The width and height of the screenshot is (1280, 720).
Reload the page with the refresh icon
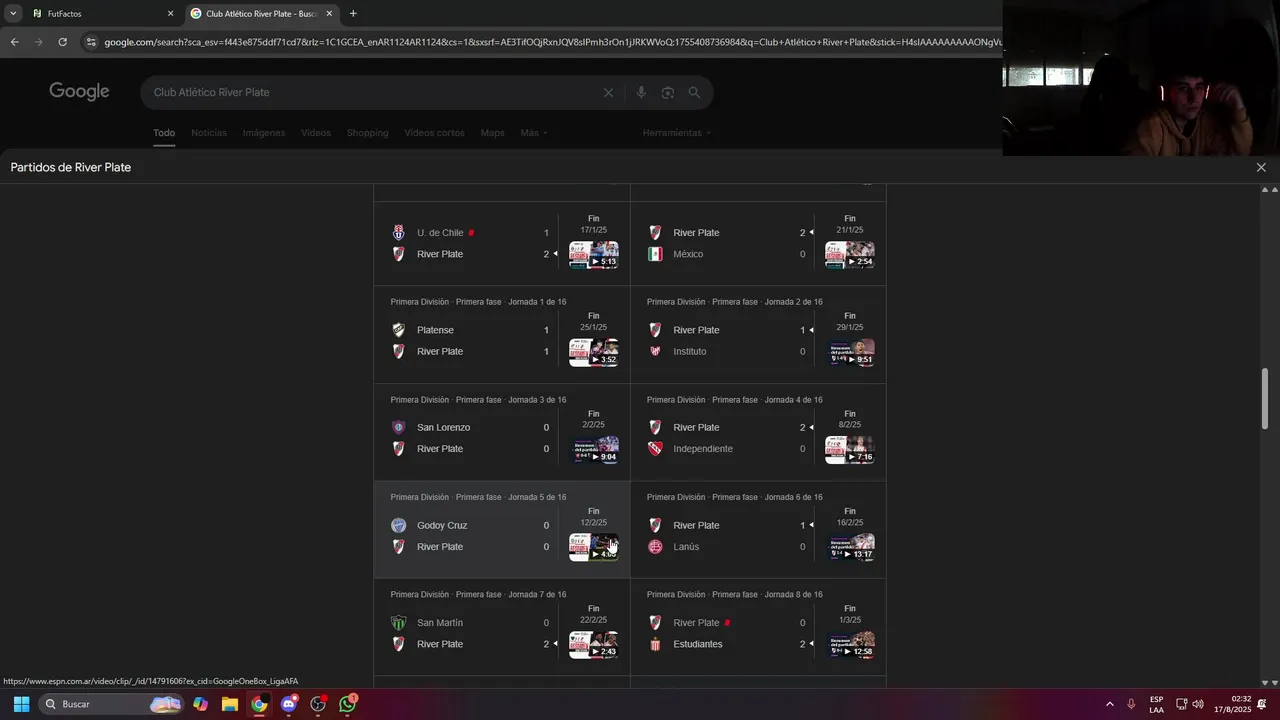point(62,42)
